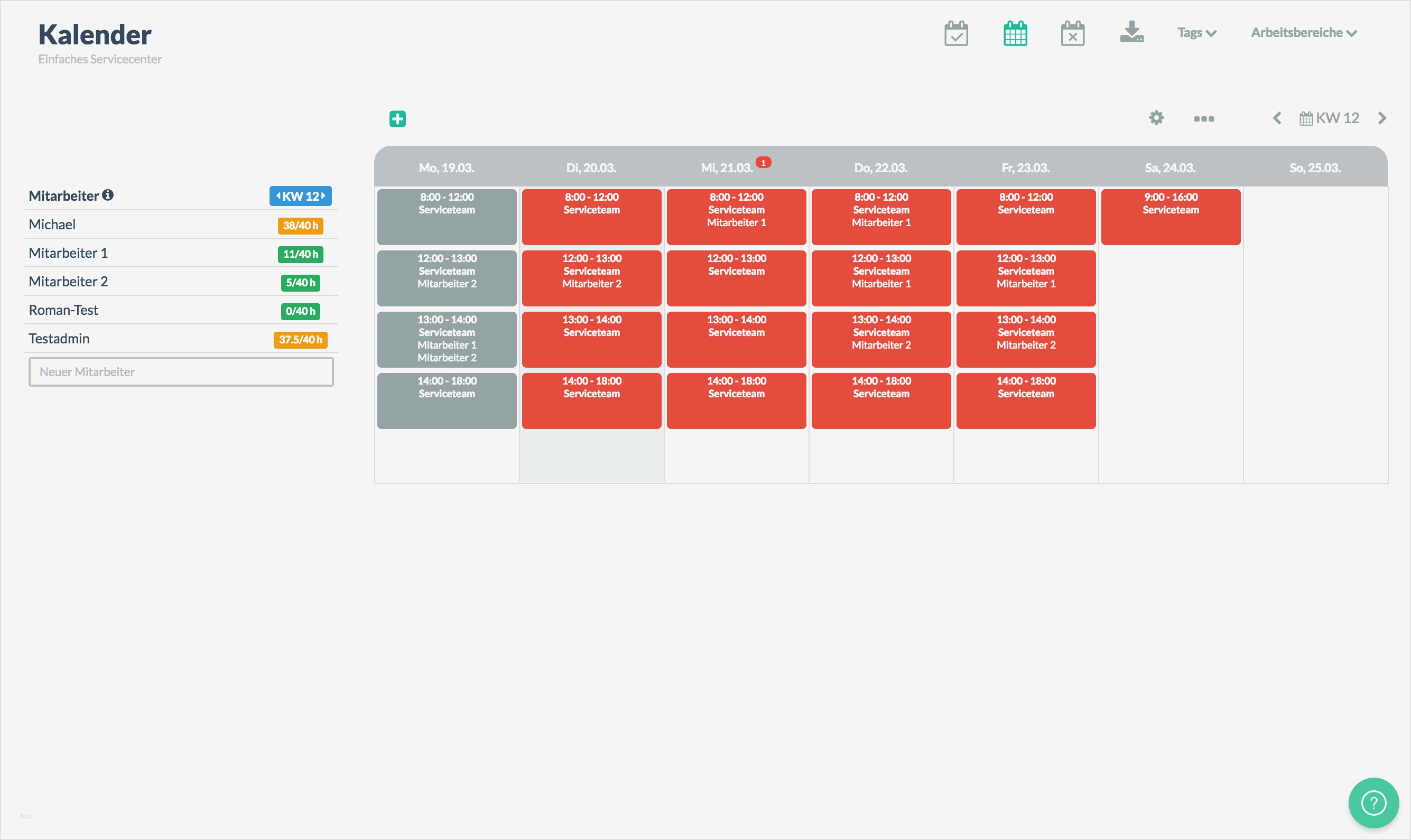This screenshot has height=840, width=1411.
Task: Click the round help question mark button
Action: [1373, 802]
